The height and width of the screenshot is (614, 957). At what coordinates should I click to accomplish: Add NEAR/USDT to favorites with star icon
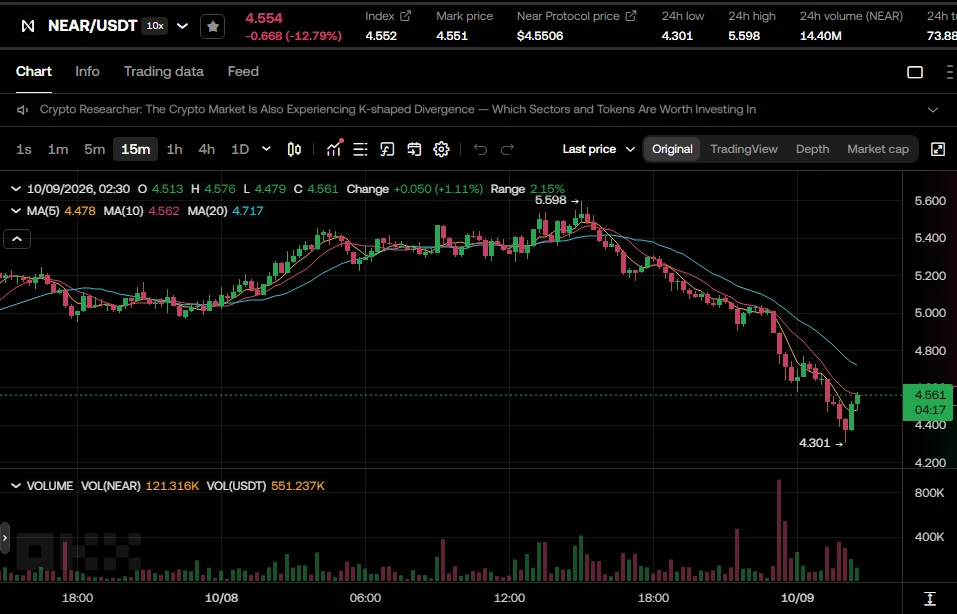(212, 26)
